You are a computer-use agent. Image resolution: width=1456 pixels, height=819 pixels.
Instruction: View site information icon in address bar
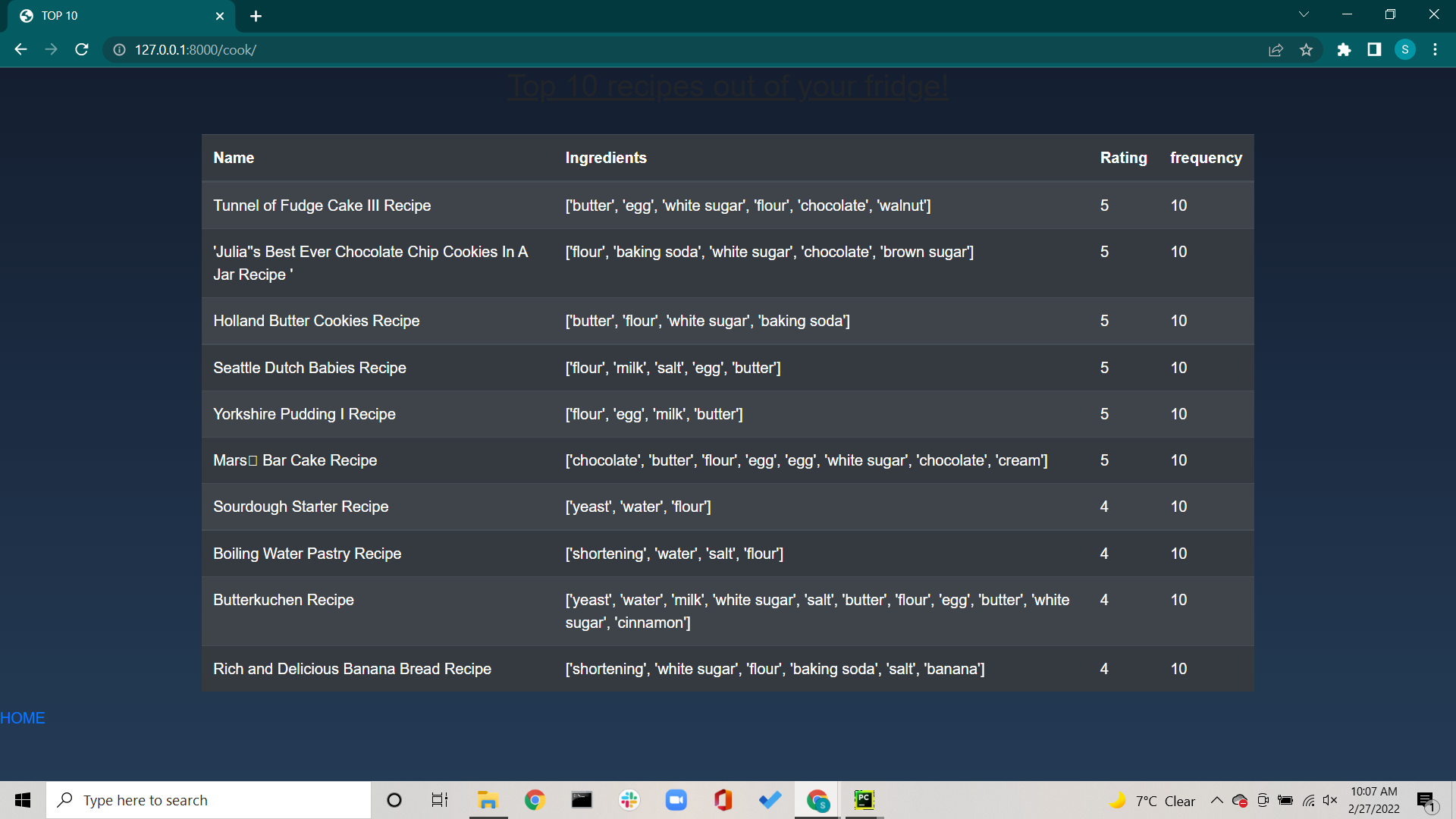point(119,50)
